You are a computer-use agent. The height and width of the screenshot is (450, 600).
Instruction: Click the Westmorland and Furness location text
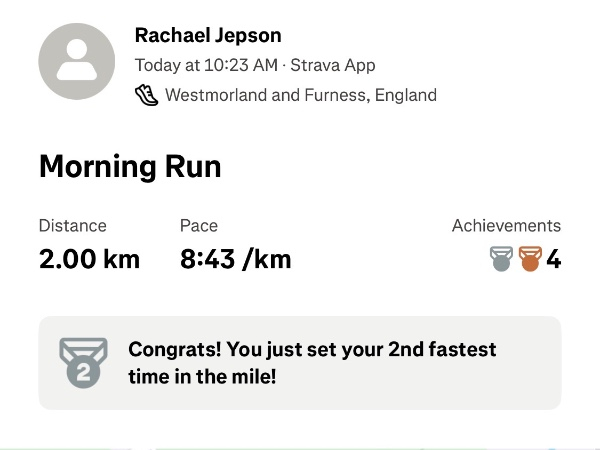point(300,96)
